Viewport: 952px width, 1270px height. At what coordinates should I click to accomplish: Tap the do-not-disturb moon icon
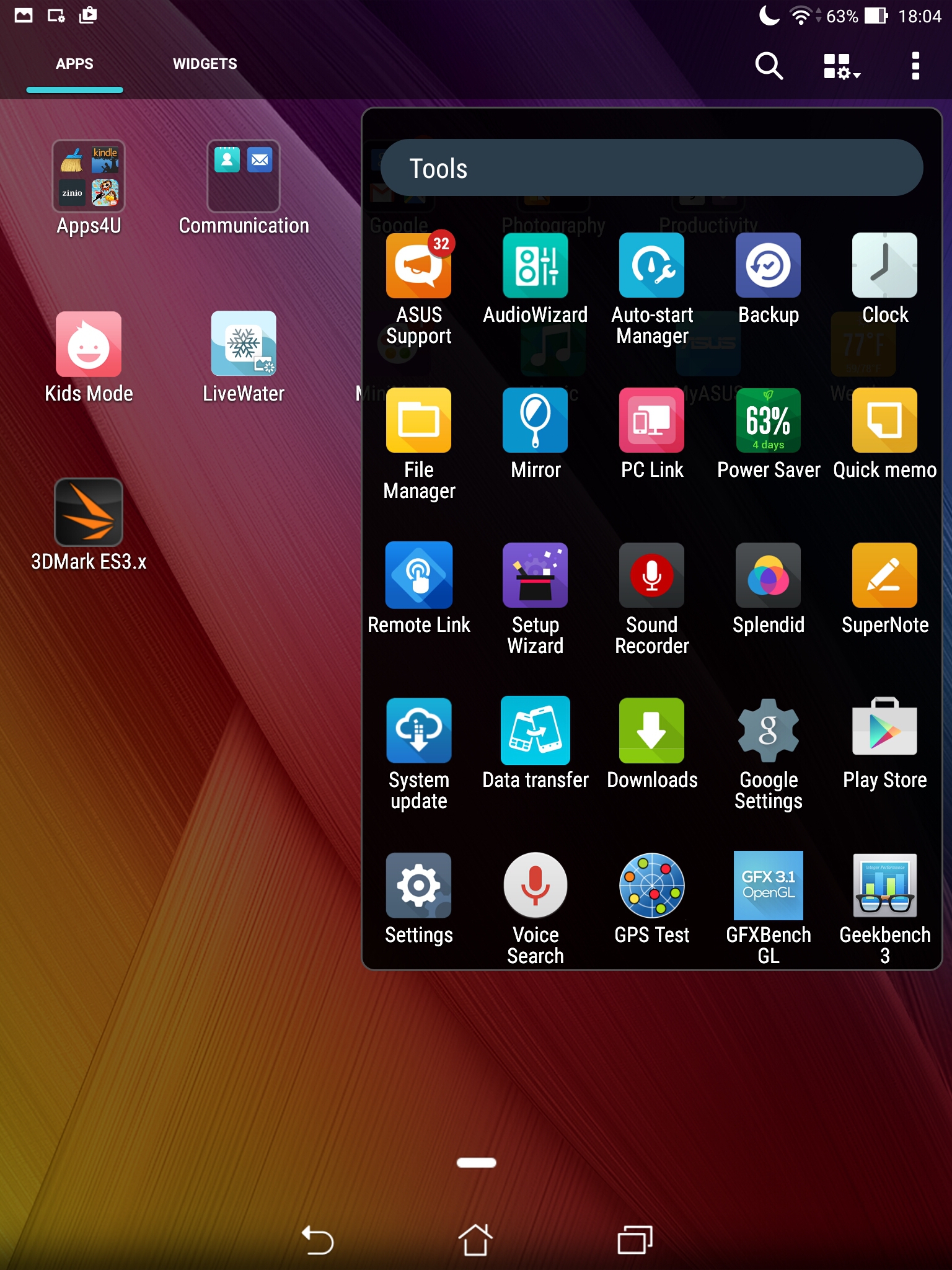tap(769, 16)
